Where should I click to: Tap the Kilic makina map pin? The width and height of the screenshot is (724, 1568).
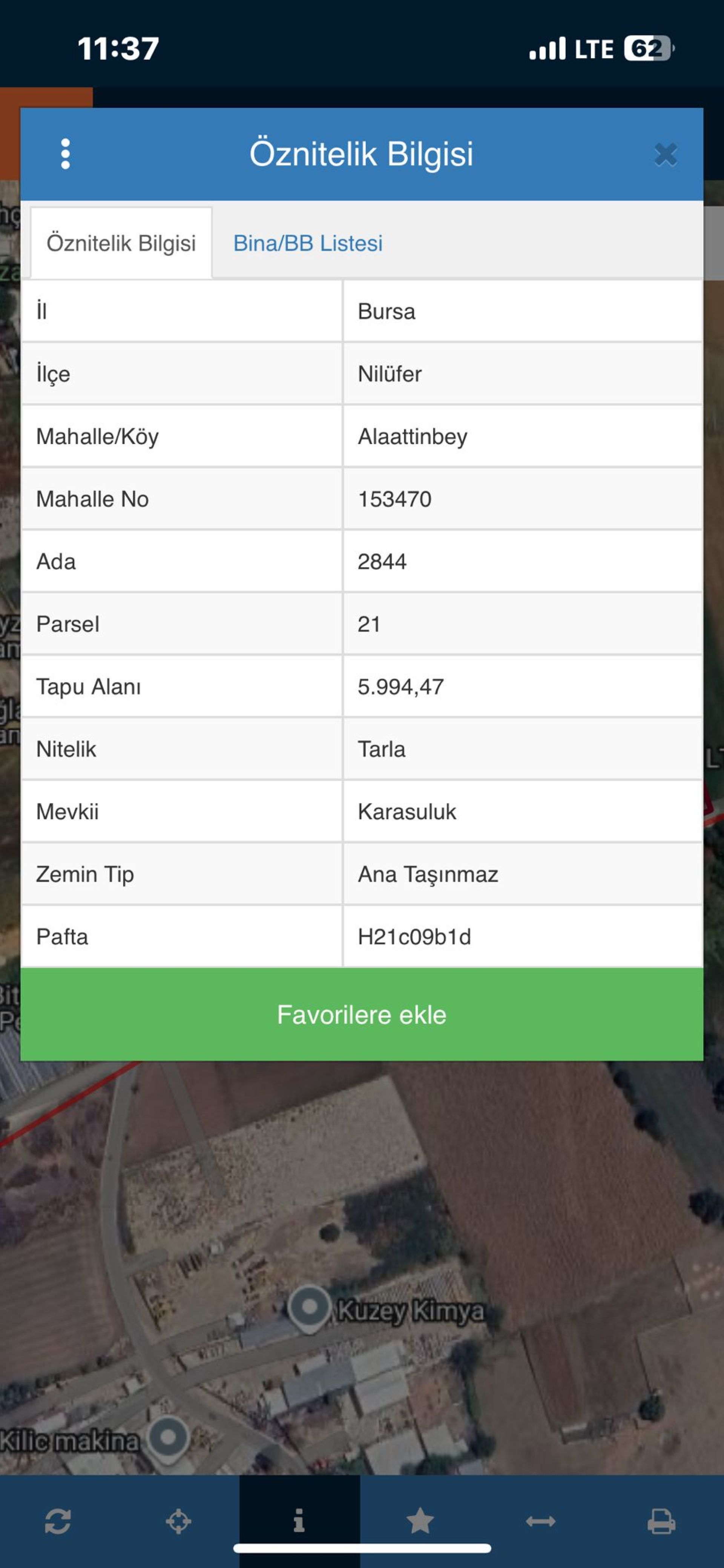[x=169, y=1438]
